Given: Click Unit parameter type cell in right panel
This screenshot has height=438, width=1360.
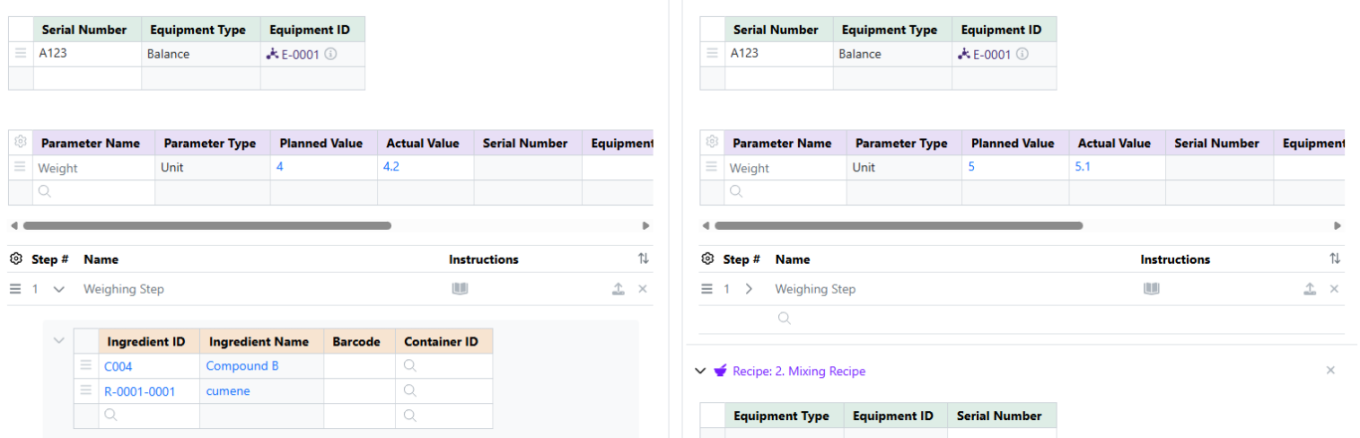Looking at the screenshot, I should pyautogui.click(x=904, y=168).
